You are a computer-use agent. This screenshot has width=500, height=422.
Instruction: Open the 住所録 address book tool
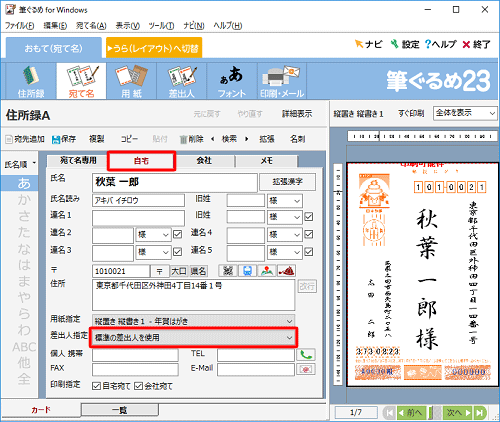[31, 81]
